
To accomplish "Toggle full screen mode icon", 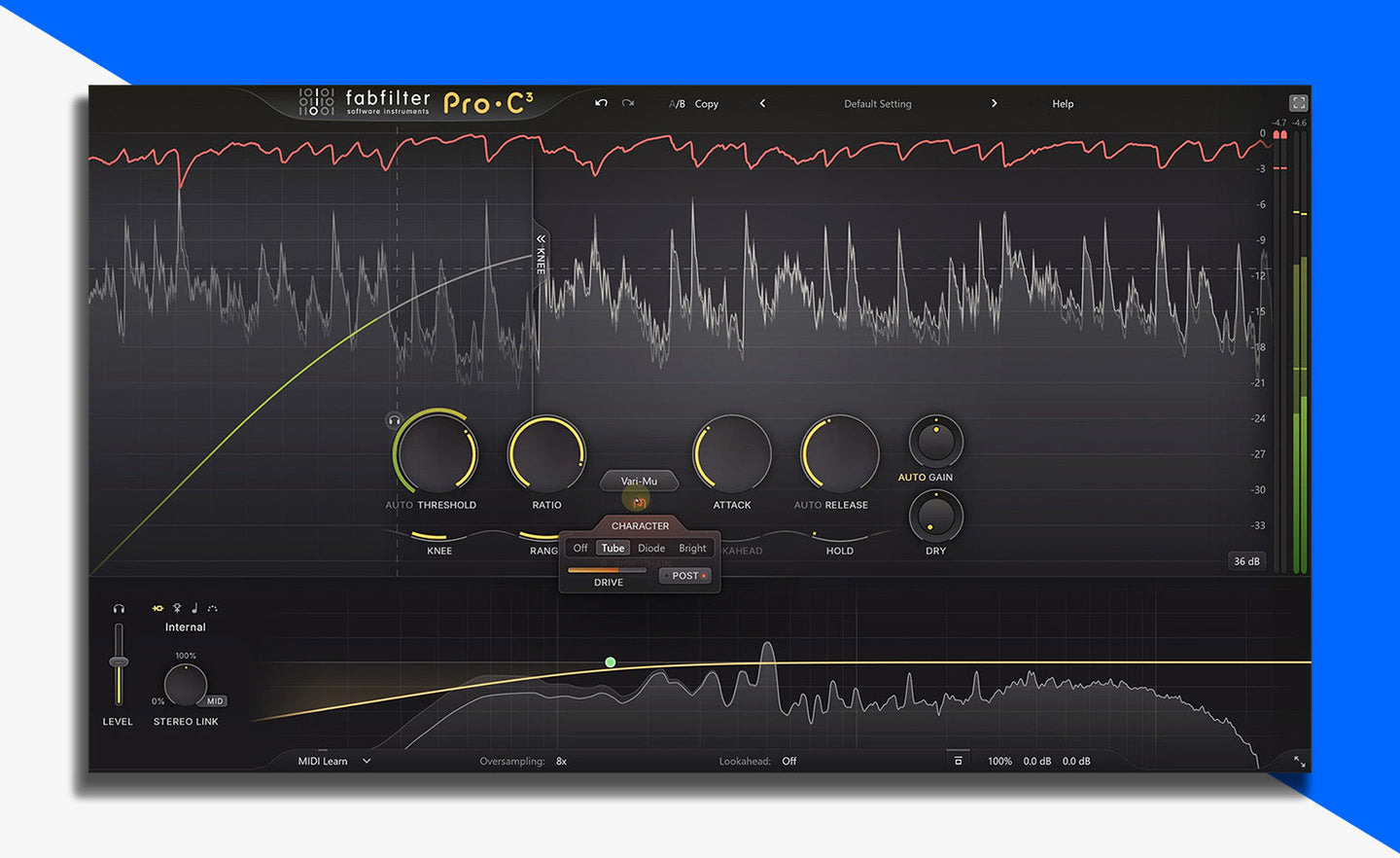I will [1299, 103].
